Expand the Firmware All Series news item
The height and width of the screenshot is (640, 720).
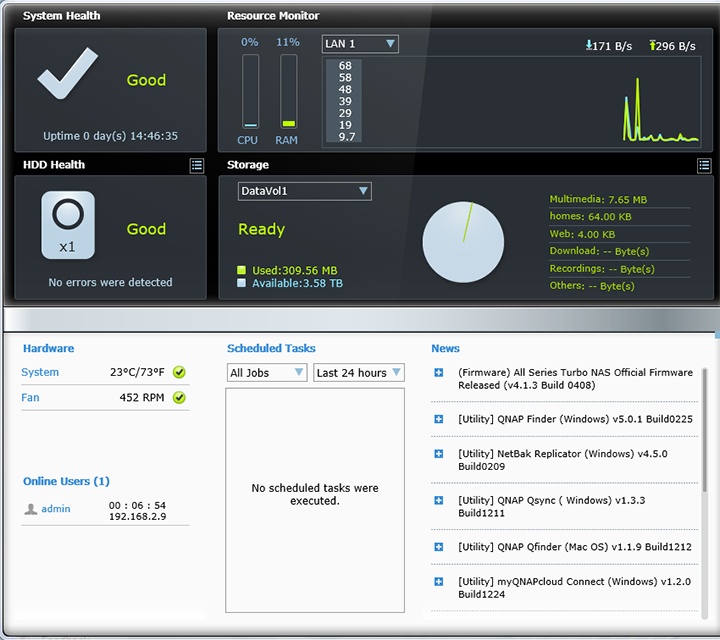click(439, 373)
